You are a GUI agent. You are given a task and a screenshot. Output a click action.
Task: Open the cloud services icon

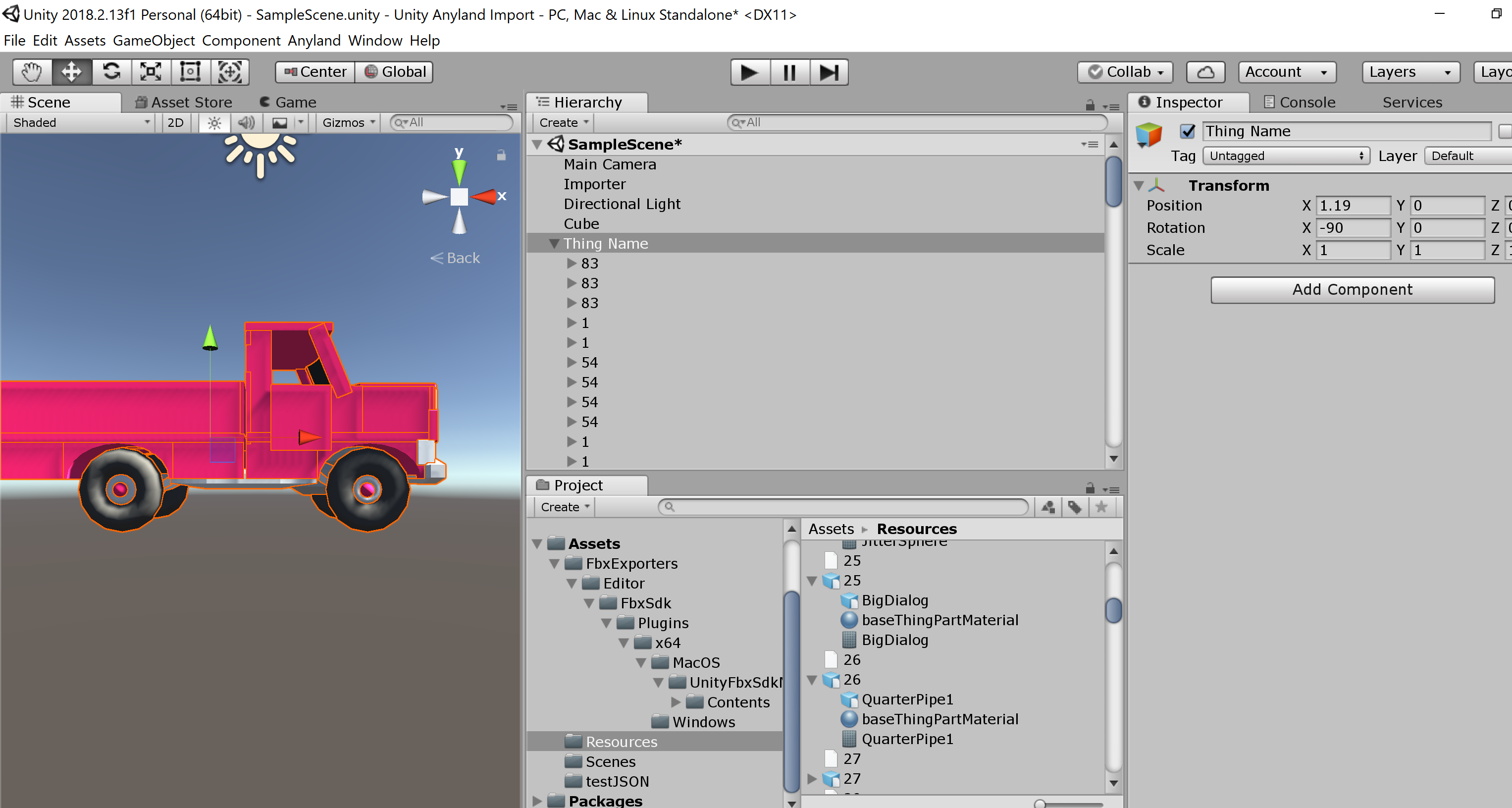[x=1205, y=72]
